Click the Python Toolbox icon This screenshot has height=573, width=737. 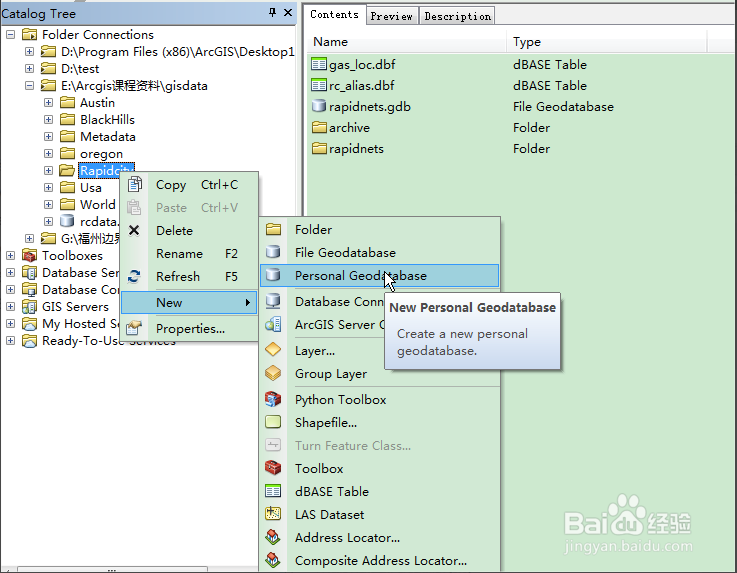[273, 399]
